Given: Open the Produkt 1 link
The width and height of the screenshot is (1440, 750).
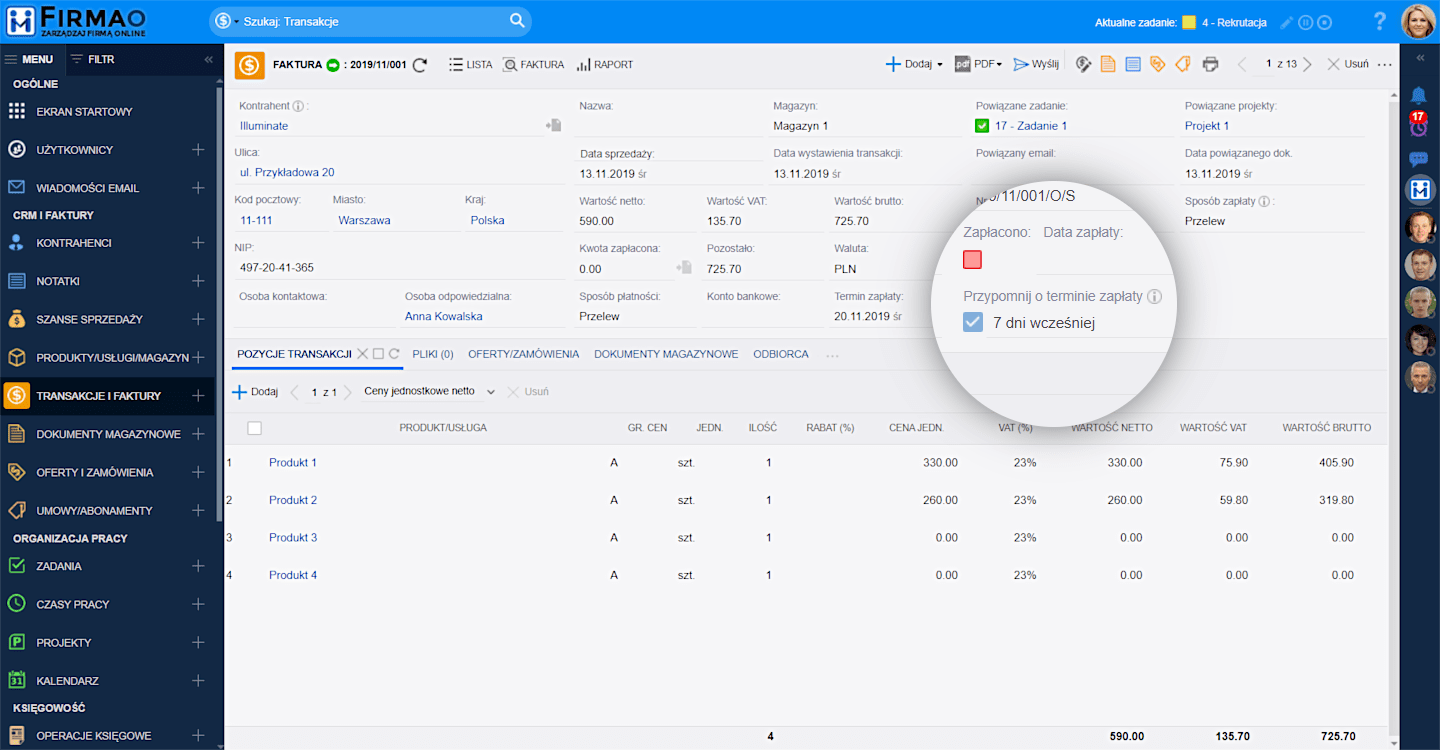Looking at the screenshot, I should point(293,462).
